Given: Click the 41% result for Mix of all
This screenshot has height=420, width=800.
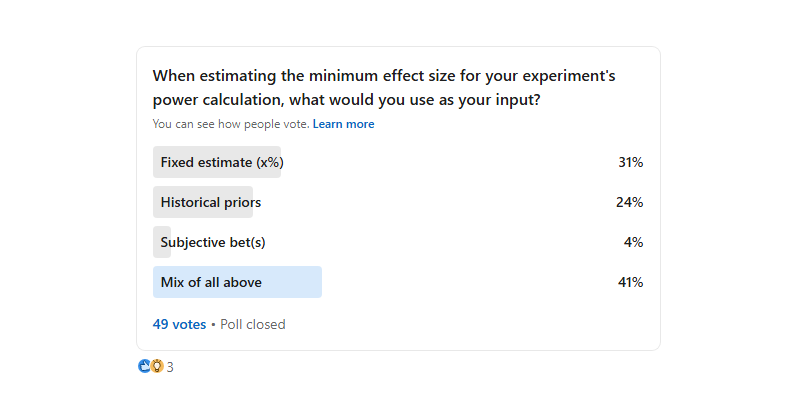Looking at the screenshot, I should click(x=630, y=282).
